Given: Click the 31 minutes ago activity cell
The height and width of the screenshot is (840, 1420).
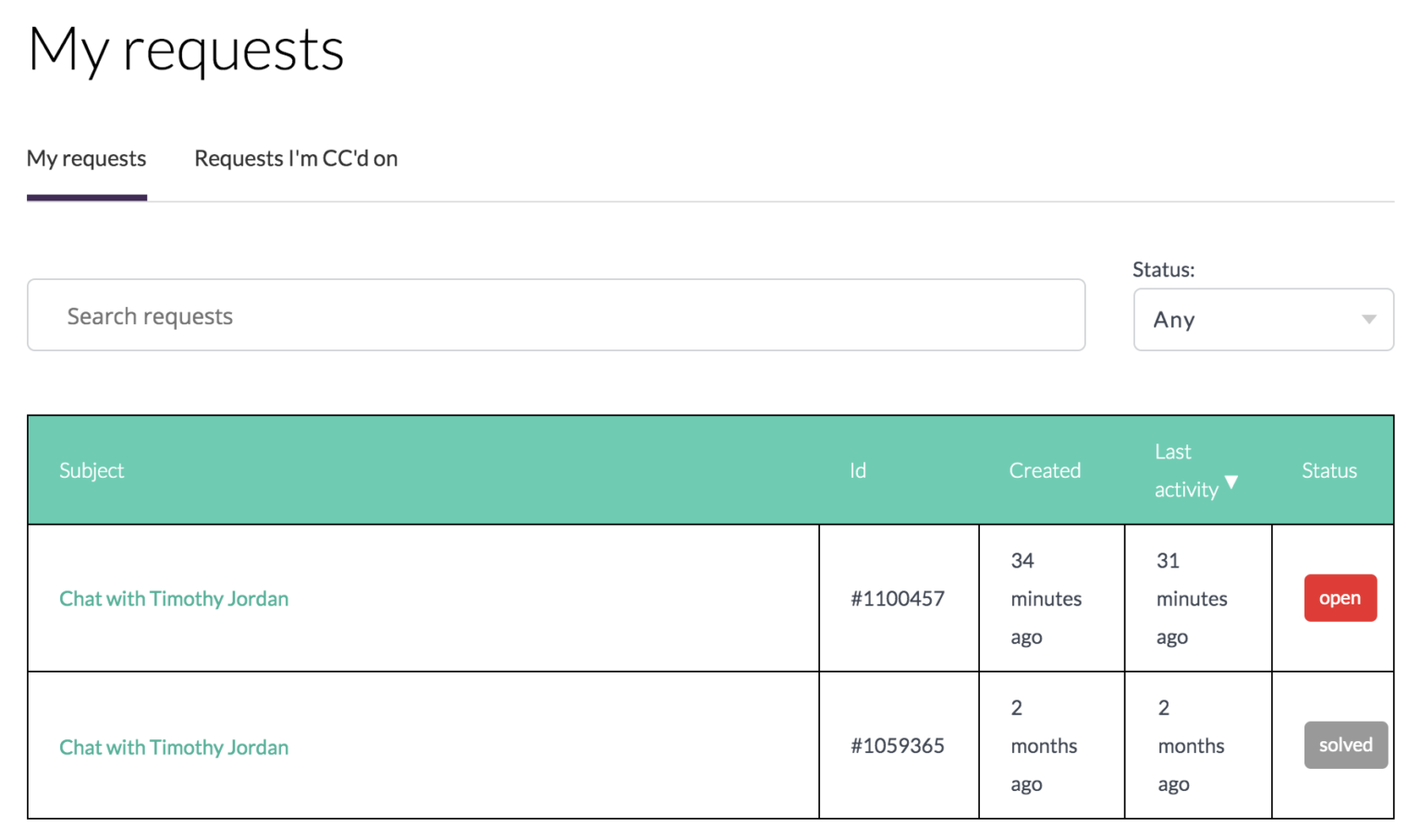Looking at the screenshot, I should (x=1192, y=599).
